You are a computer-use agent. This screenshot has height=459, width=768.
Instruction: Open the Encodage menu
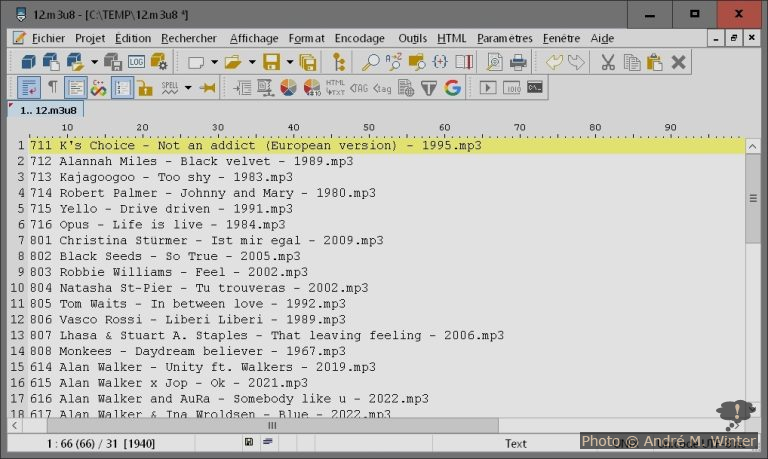[x=359, y=38]
